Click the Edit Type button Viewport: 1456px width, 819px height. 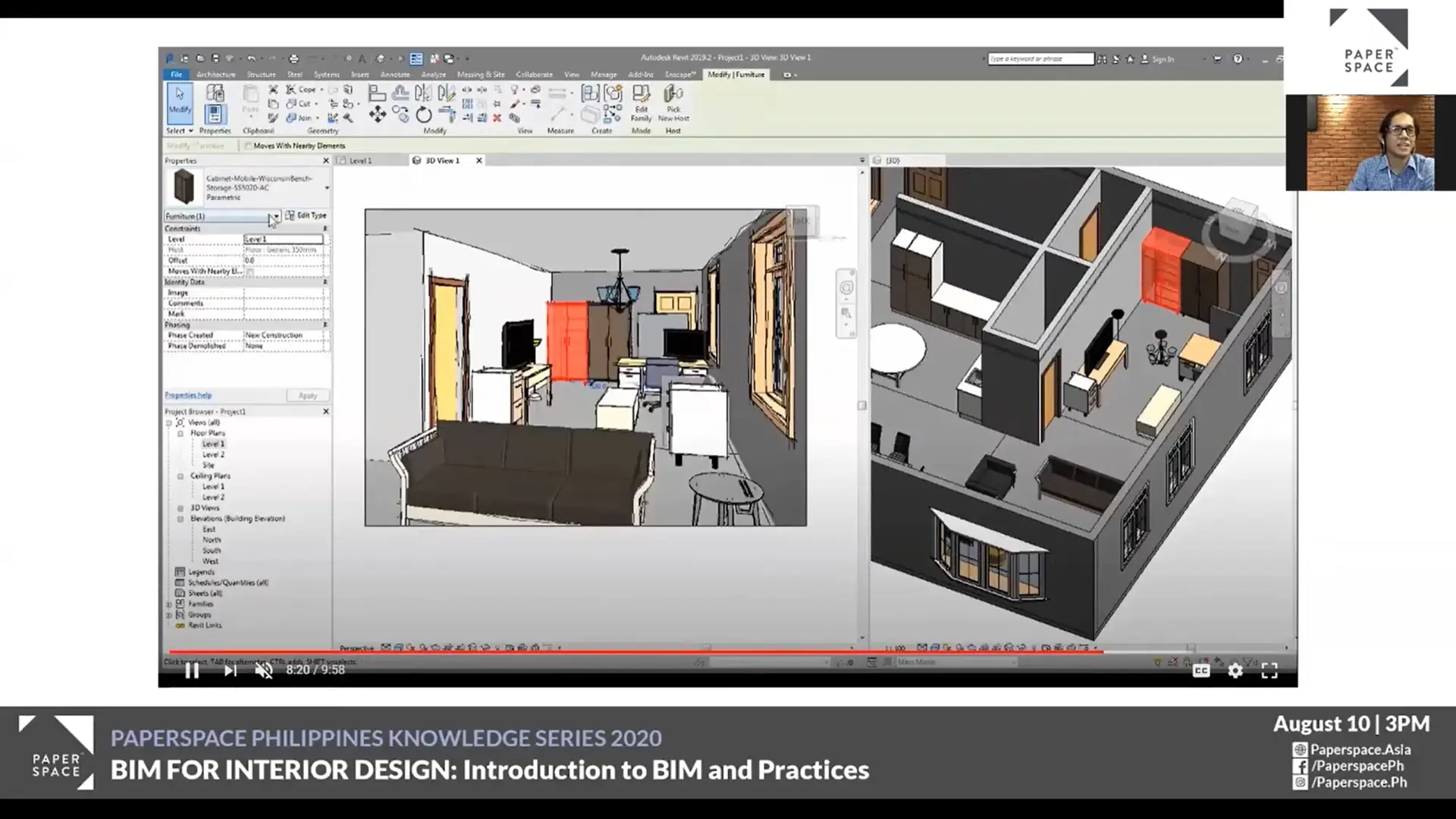(x=306, y=215)
